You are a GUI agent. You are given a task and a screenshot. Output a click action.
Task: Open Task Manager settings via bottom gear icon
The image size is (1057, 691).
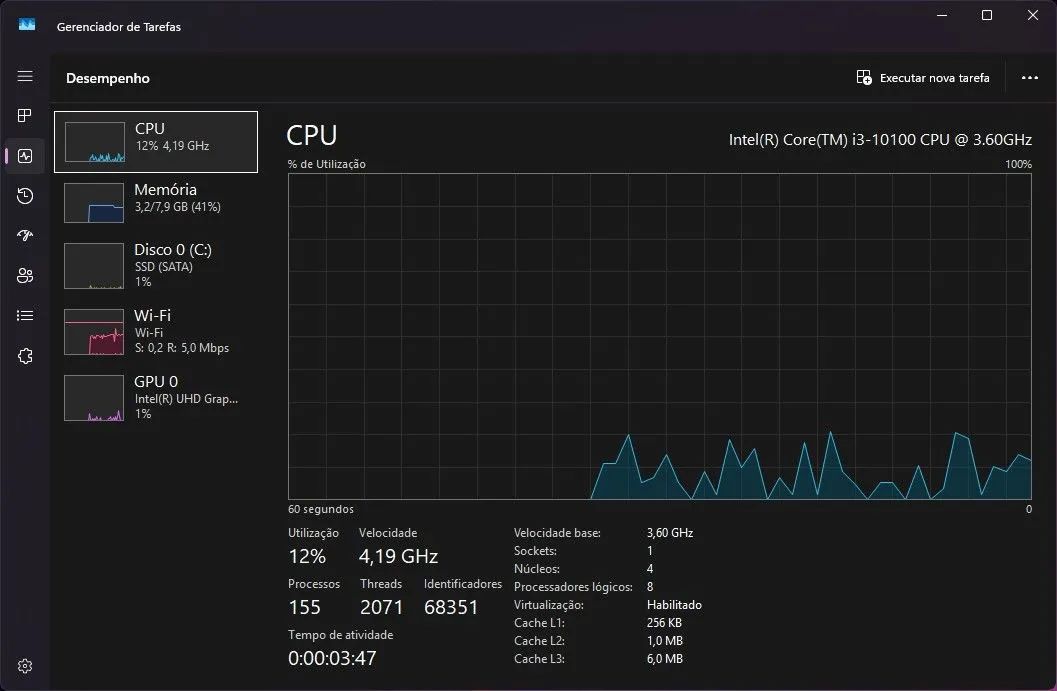[x=25, y=665]
